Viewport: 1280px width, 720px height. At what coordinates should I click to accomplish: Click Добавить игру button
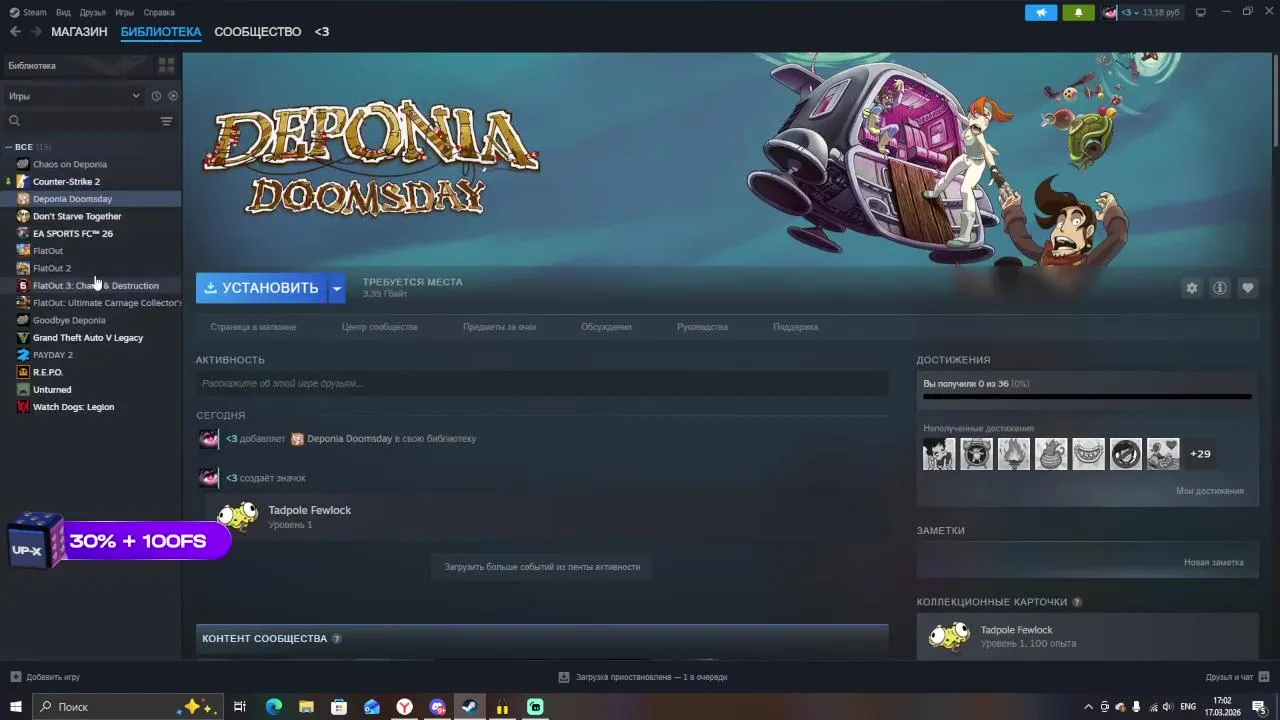(x=45, y=677)
